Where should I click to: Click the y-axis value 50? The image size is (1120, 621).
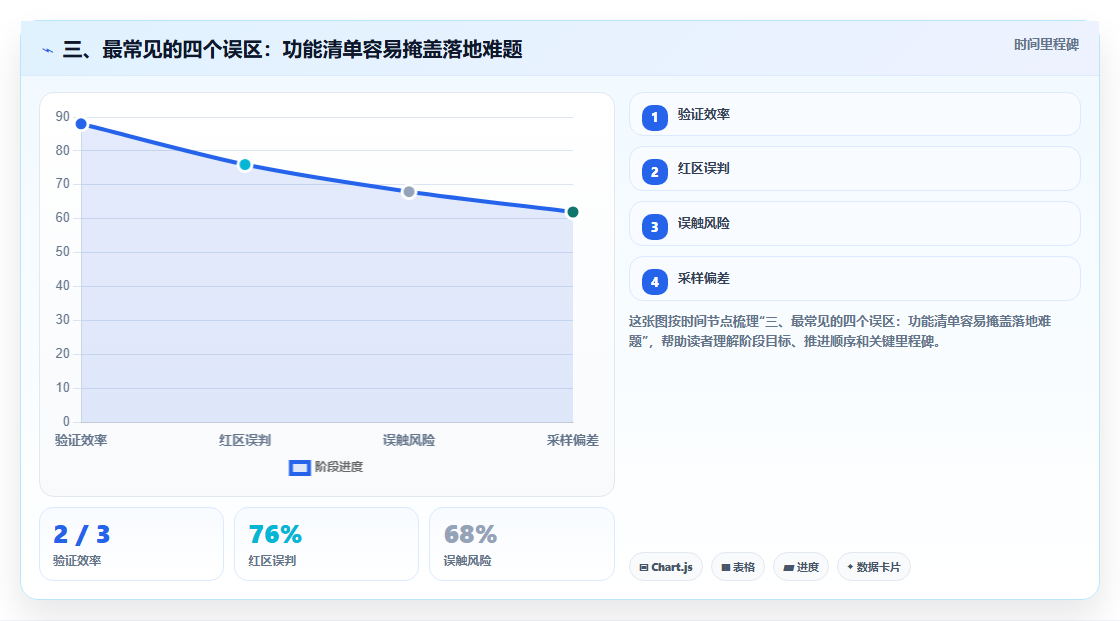[63, 252]
